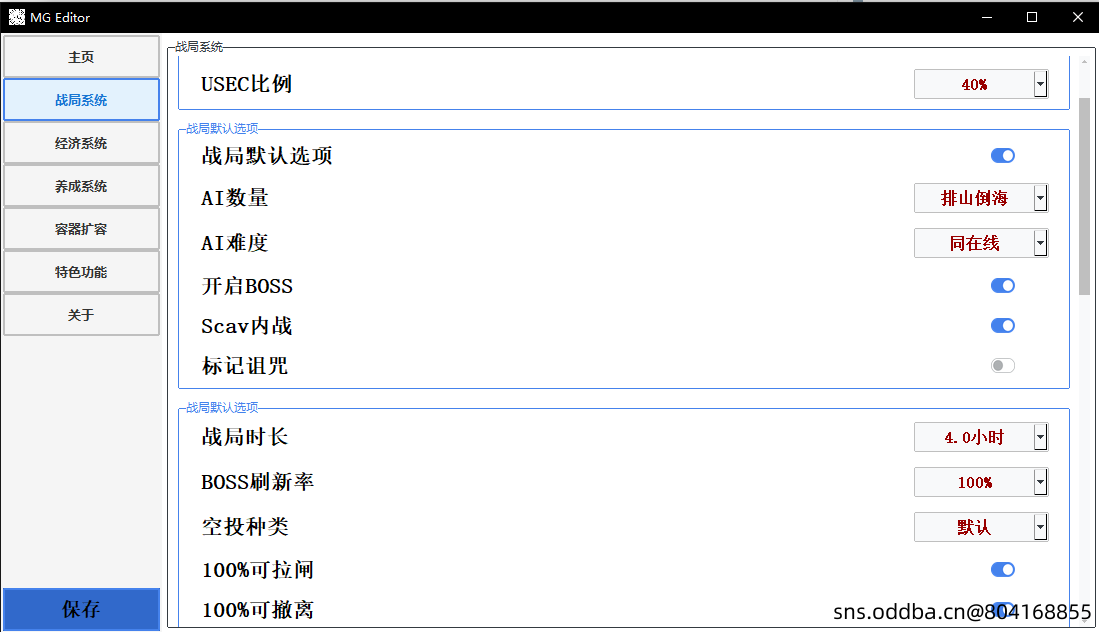Switch to the 经济系统 tab
Viewport: 1099px width, 632px height.
81,143
